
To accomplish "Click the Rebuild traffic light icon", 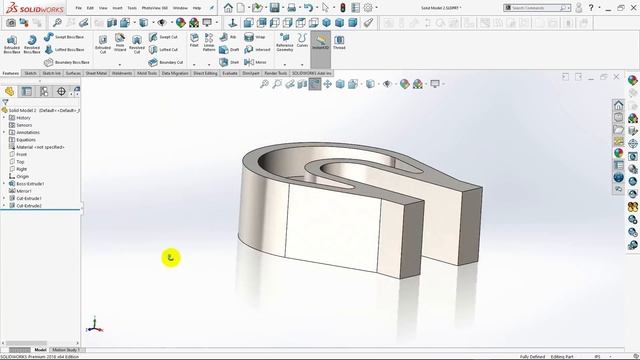I will point(343,8).
